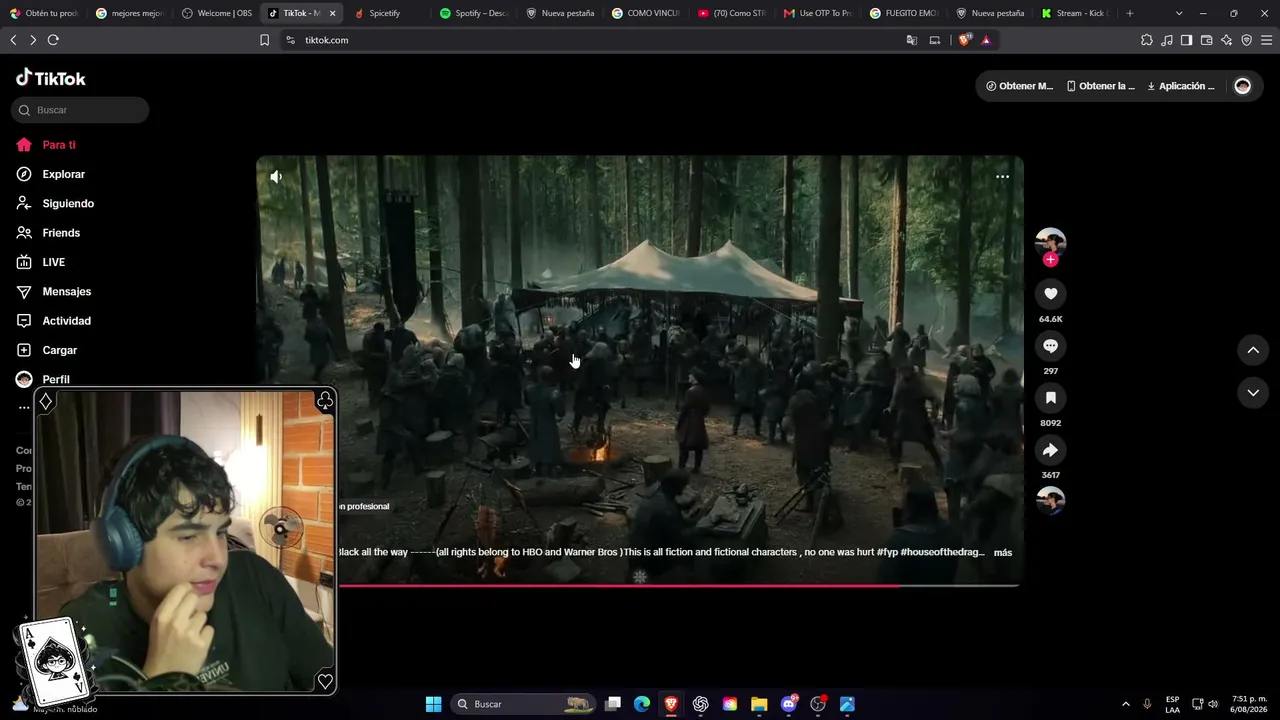This screenshot has height=720, width=1280.
Task: Open Discord from the taskbar
Action: [789, 704]
